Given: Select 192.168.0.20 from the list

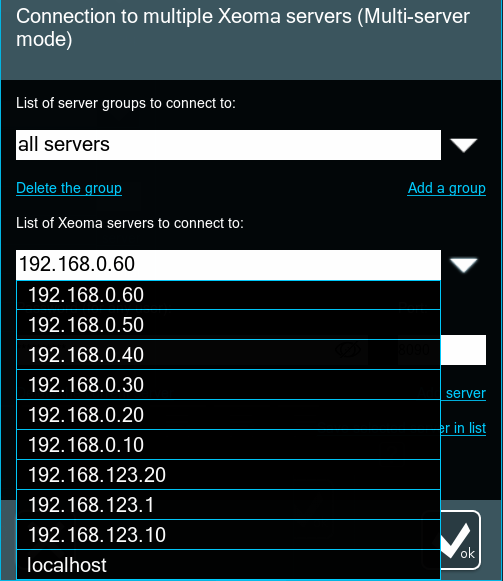Looking at the screenshot, I should point(228,415).
